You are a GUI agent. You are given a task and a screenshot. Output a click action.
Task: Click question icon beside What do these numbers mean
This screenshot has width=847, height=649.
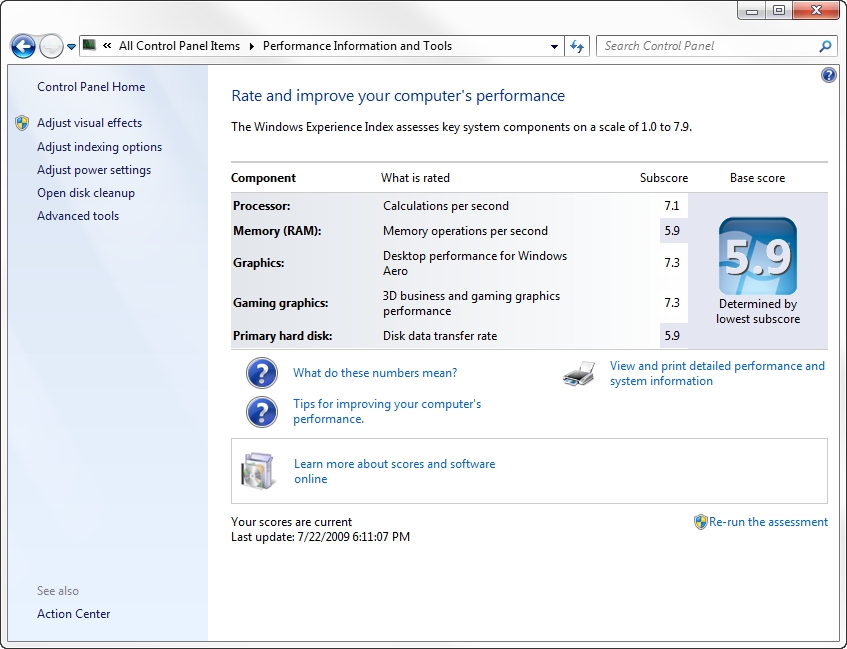tap(262, 373)
